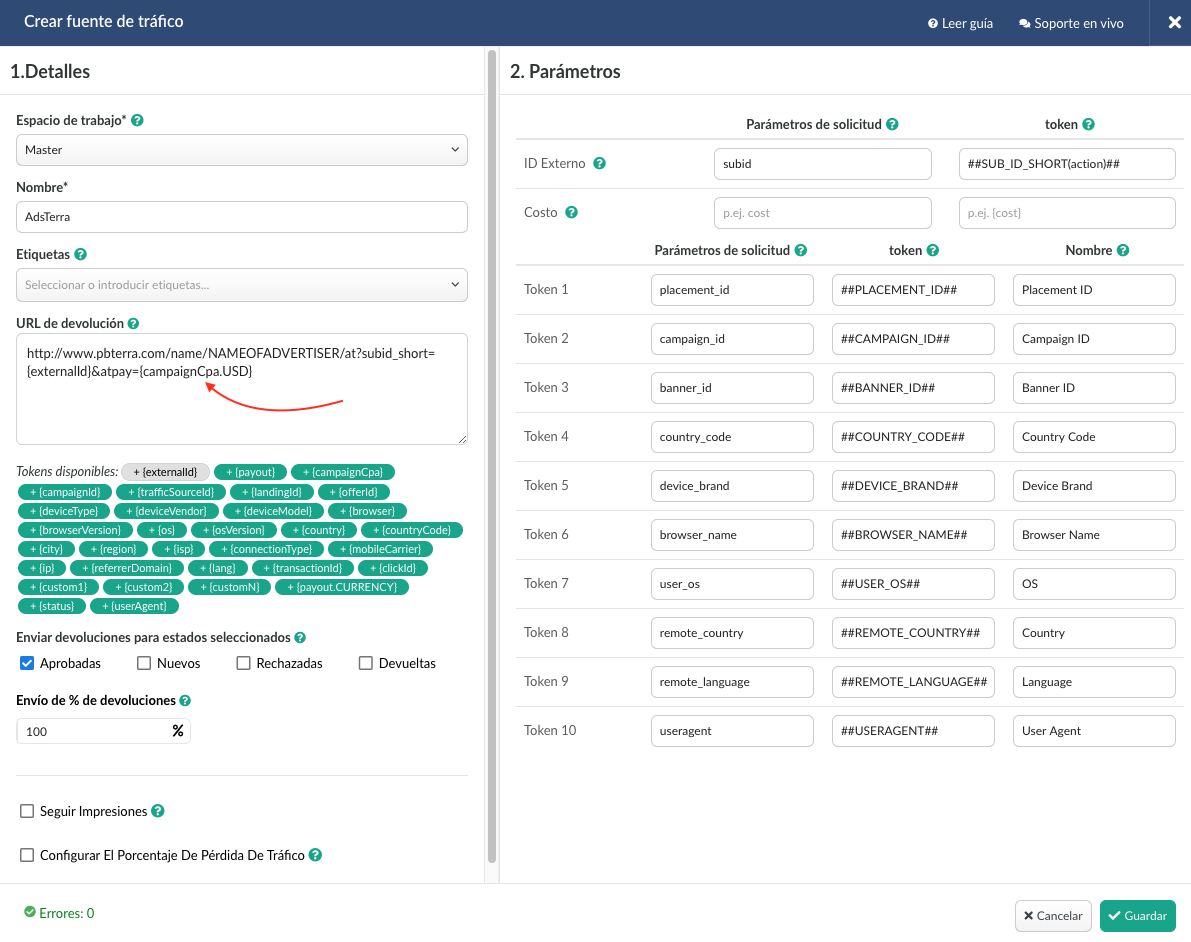Click help icon beside Nombre column header
1191x942 pixels.
pyautogui.click(x=1123, y=251)
